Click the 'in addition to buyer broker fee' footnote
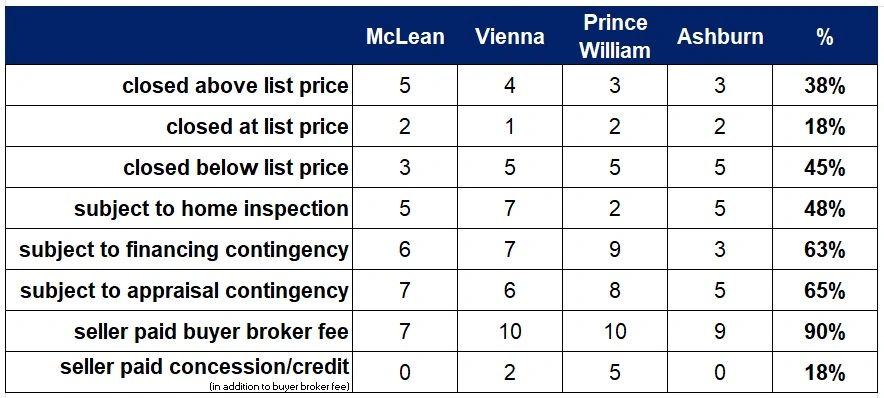This screenshot has height=398, width=884. (x=279, y=387)
